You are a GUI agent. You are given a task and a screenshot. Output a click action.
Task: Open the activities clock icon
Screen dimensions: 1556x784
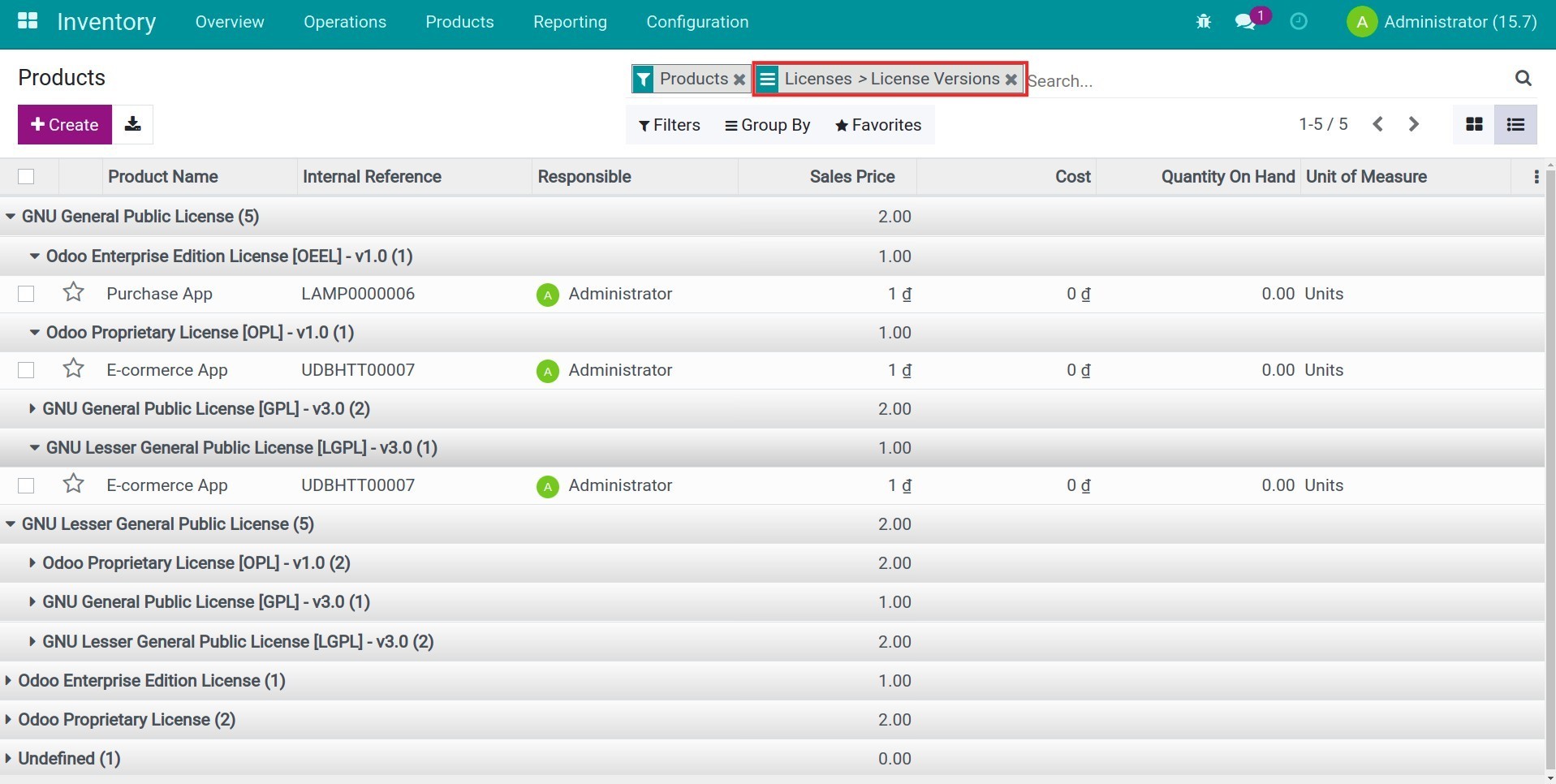click(x=1298, y=22)
